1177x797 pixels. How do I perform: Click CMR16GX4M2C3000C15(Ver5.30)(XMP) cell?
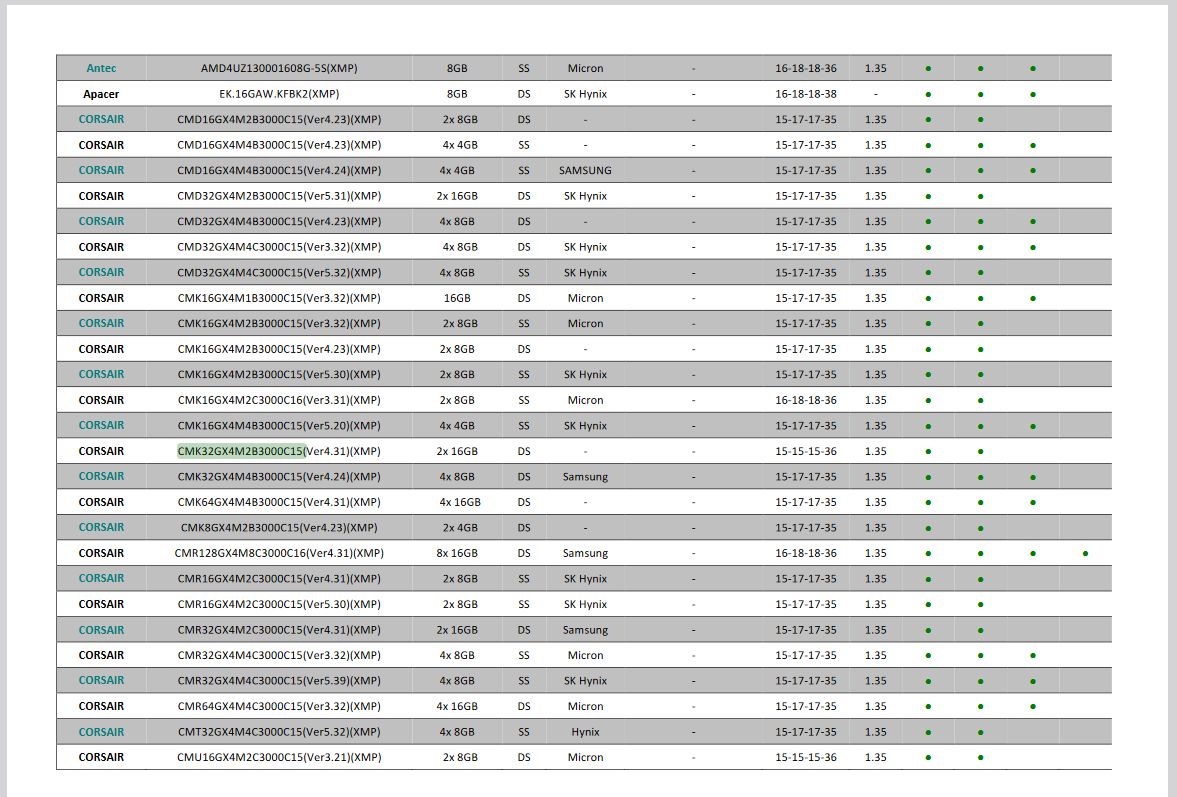pyautogui.click(x=279, y=604)
